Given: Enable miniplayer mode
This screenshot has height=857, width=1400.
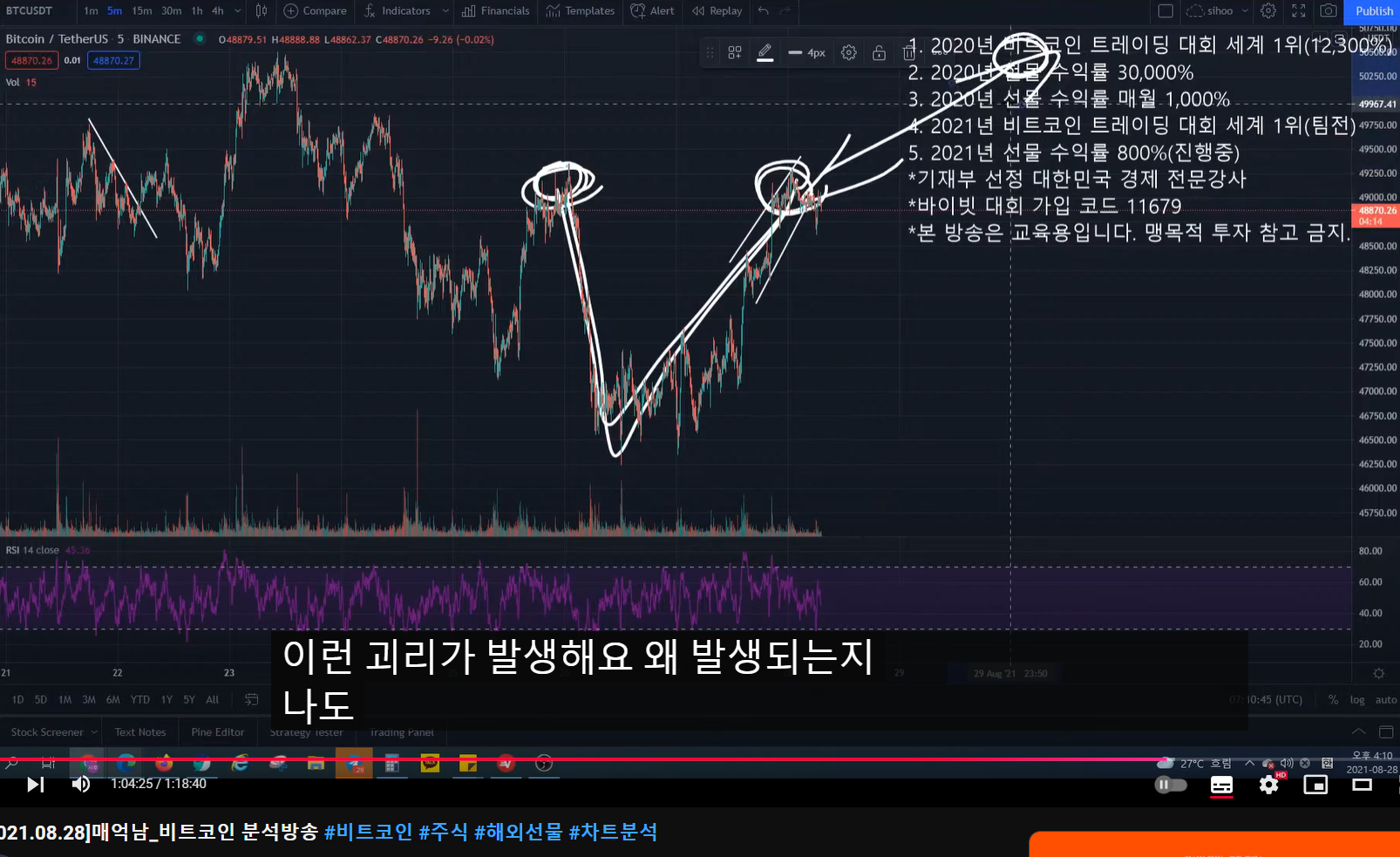Looking at the screenshot, I should (x=1315, y=785).
